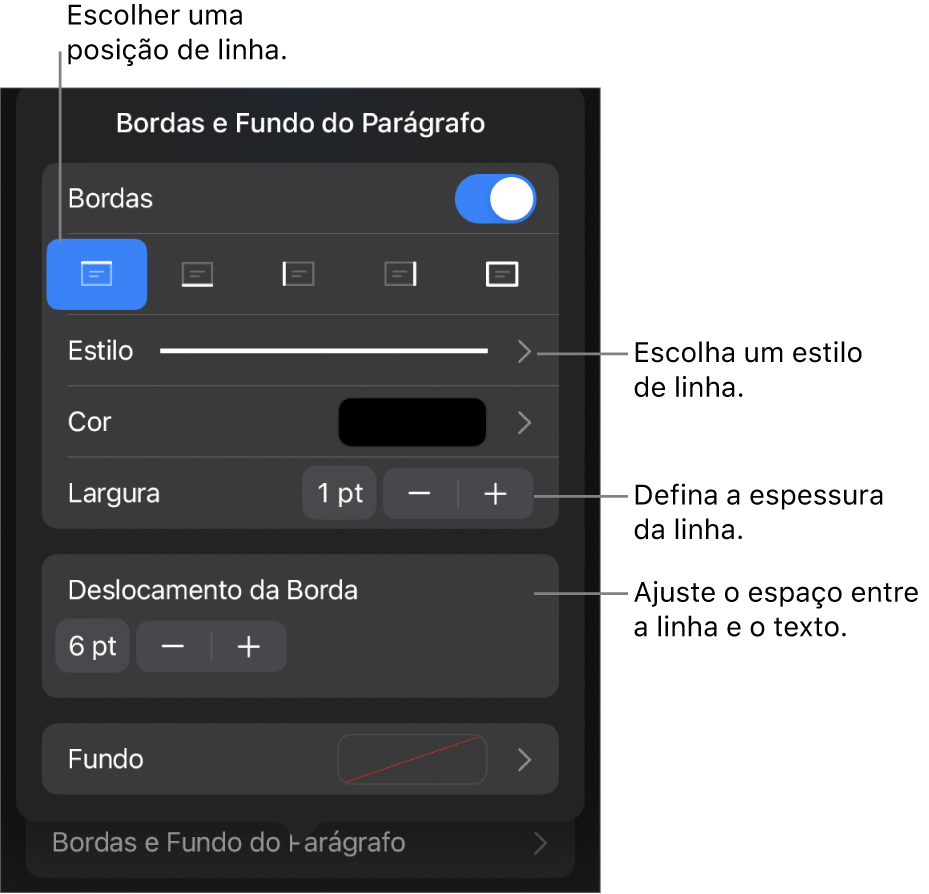Open the underlying Bordas e Fundo do Parágrafo row chevron
This screenshot has height=894, width=929.
tap(539, 843)
